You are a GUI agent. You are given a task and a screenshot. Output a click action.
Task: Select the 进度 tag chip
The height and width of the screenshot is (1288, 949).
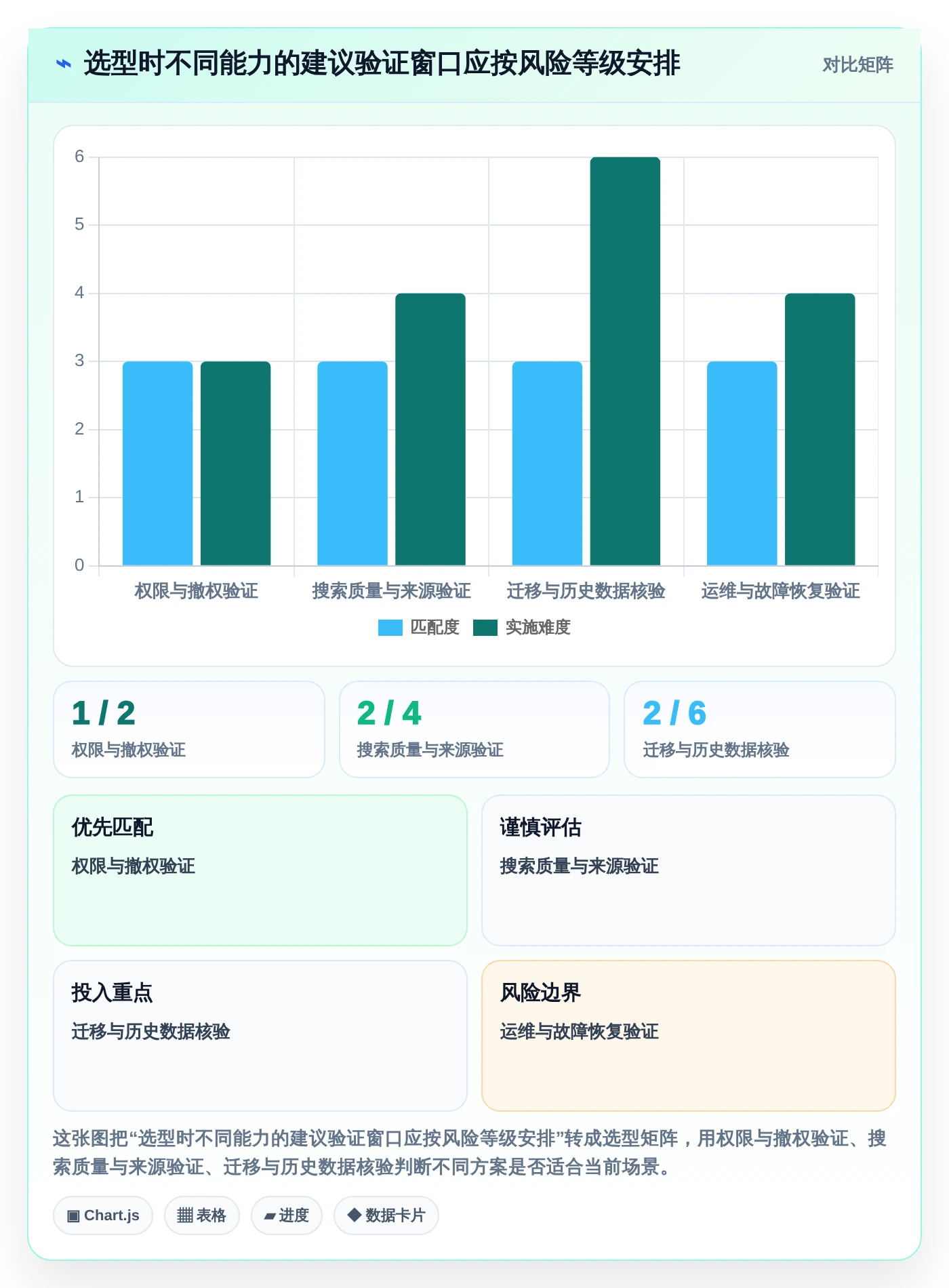point(287,1215)
